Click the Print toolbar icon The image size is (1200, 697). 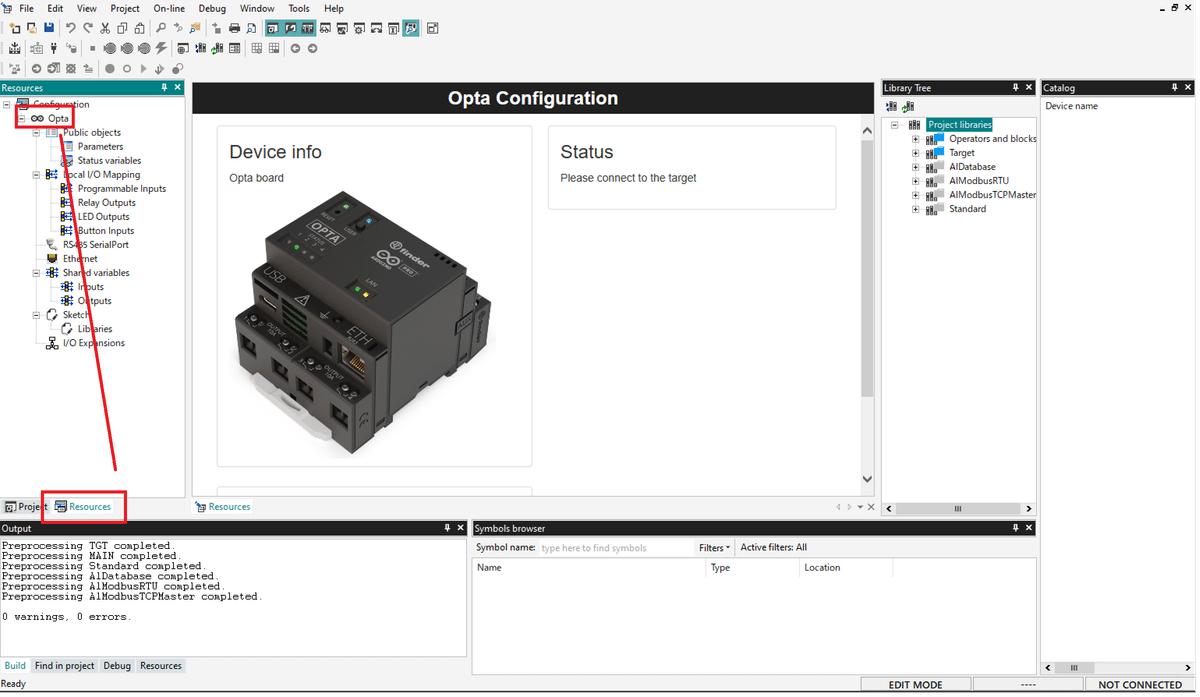(234, 28)
